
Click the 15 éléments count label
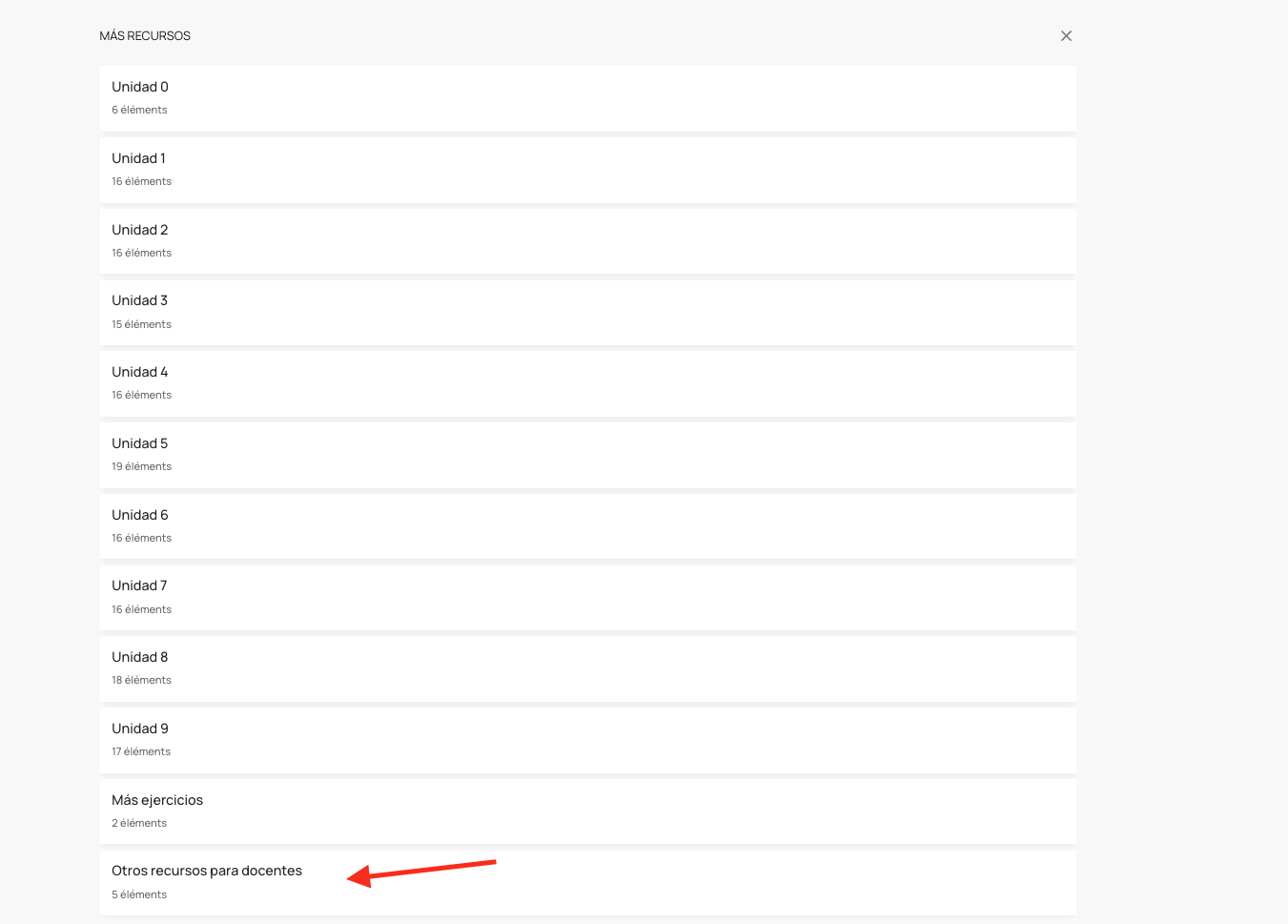click(x=141, y=325)
